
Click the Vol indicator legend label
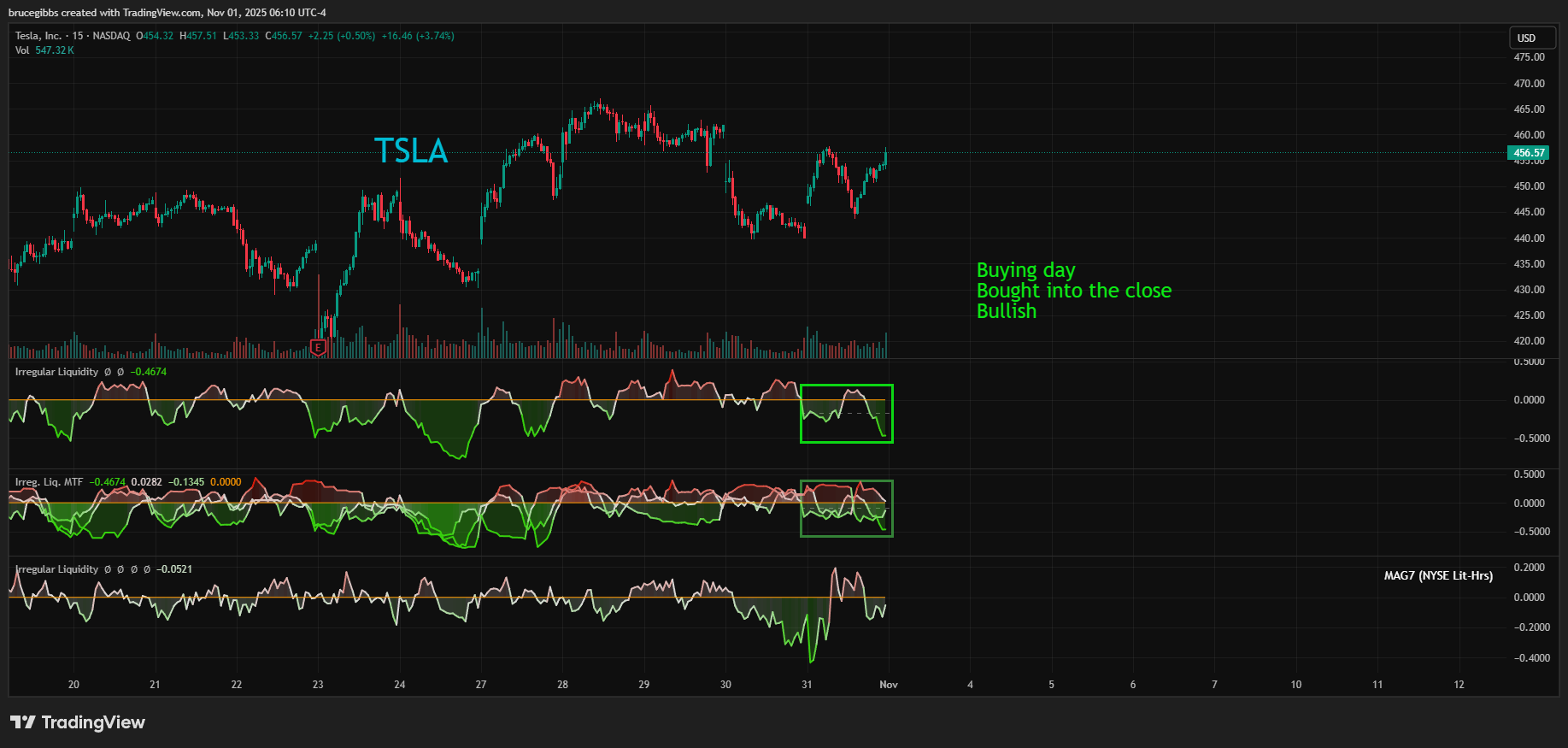point(22,50)
